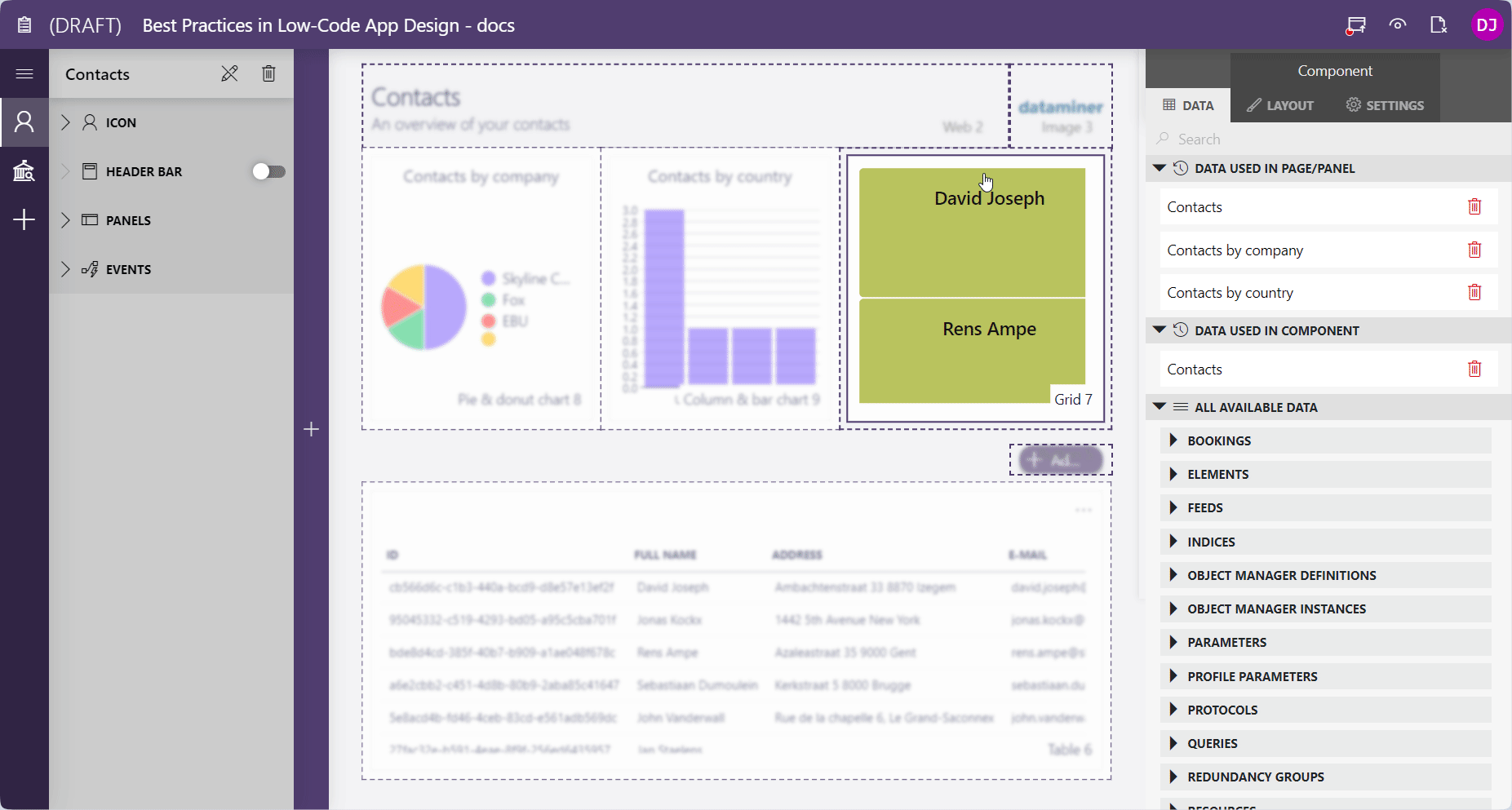1512x810 pixels.
Task: Select the Contacts page icon in the sidebar
Action: click(x=24, y=122)
